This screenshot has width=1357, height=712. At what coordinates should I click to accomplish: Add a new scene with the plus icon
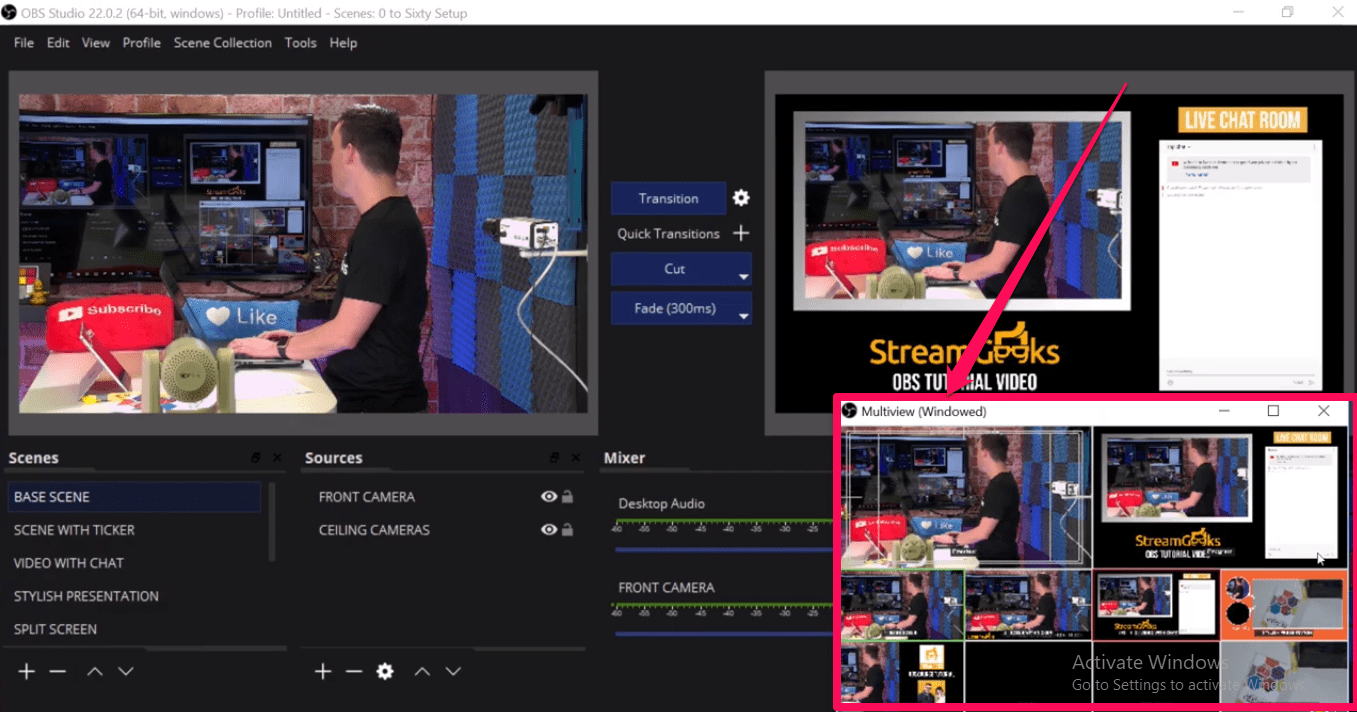(25, 671)
